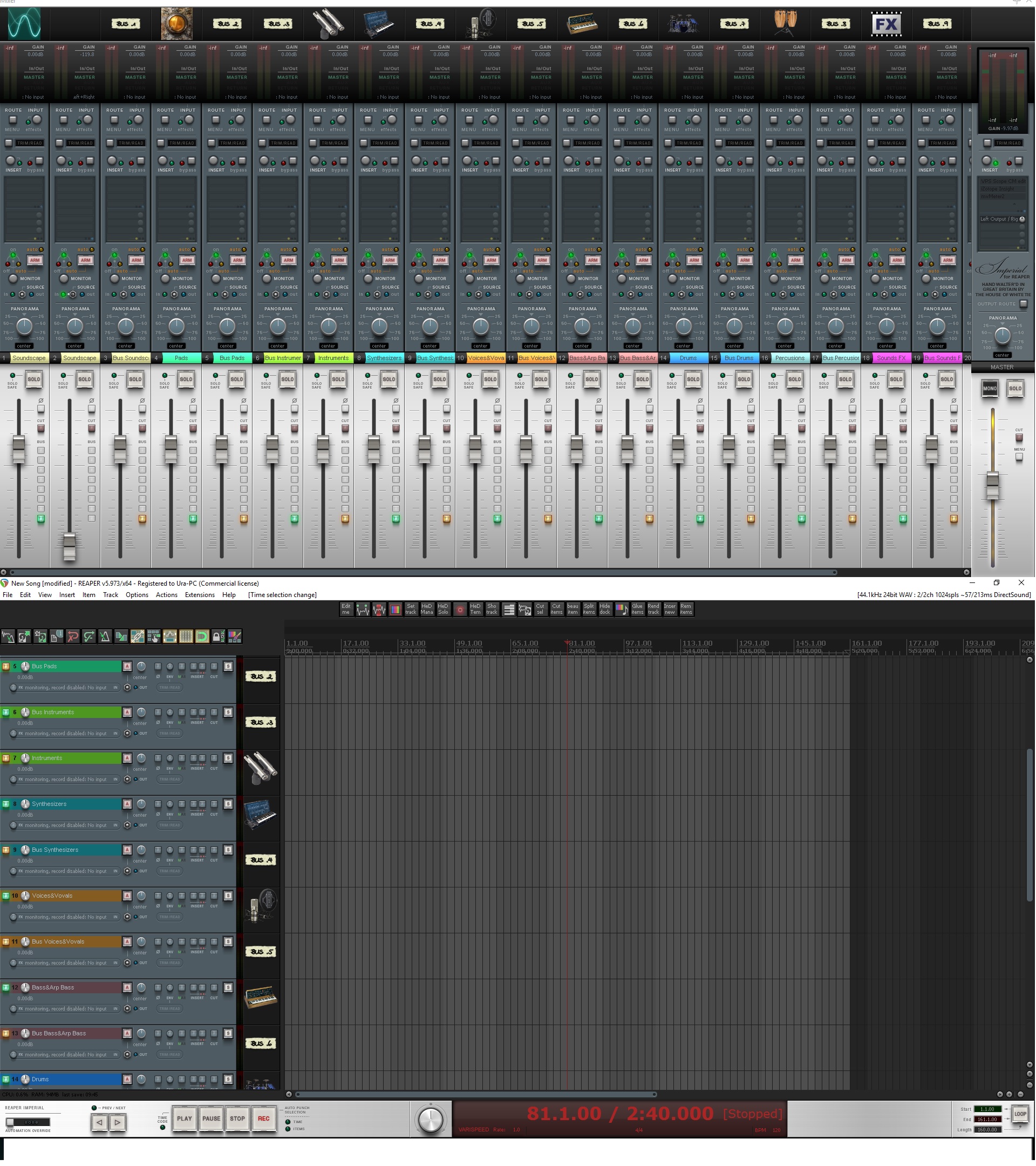This screenshot has height=1166, width=1036.
Task: Toggle the padlock locking icon
Action: pos(219,636)
